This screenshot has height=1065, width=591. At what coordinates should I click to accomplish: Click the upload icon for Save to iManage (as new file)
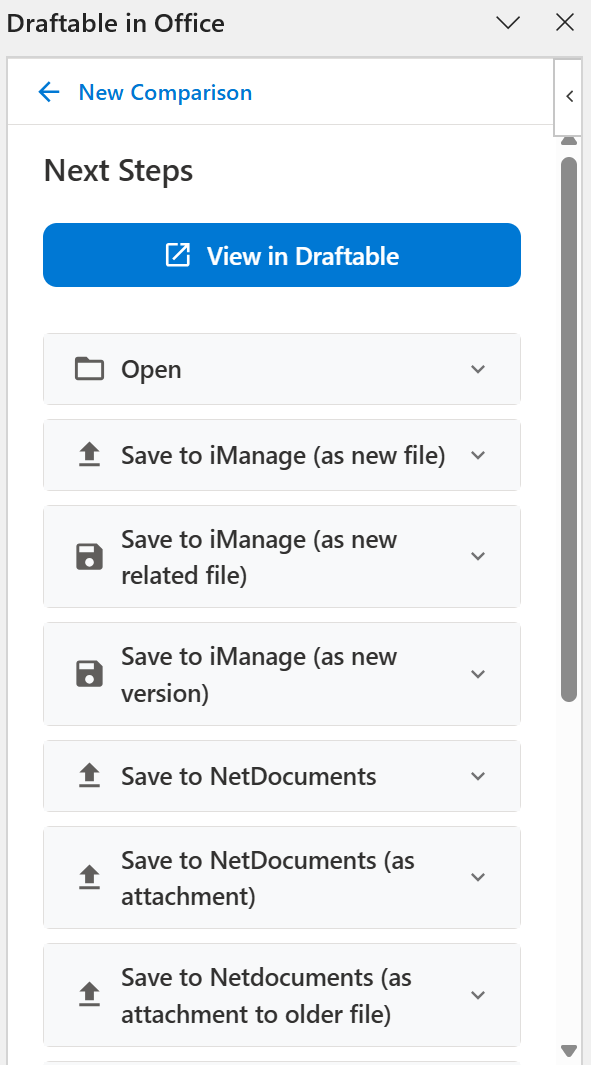click(x=89, y=455)
